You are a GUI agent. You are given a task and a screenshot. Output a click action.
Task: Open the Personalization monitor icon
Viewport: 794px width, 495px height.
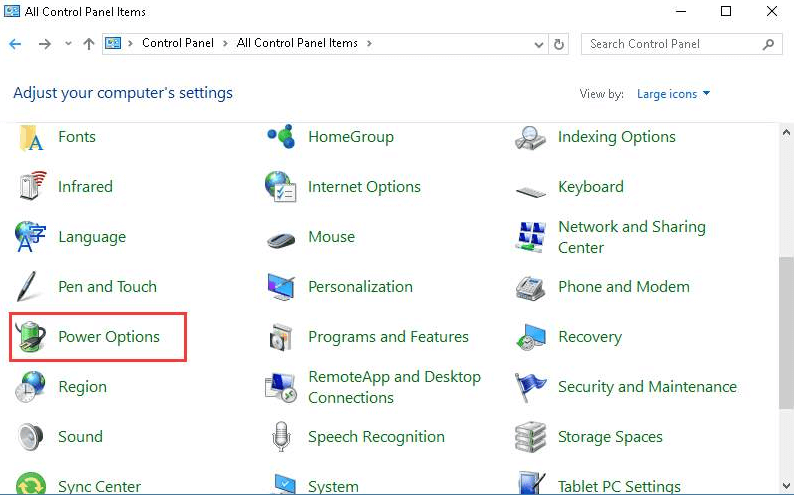(x=281, y=286)
